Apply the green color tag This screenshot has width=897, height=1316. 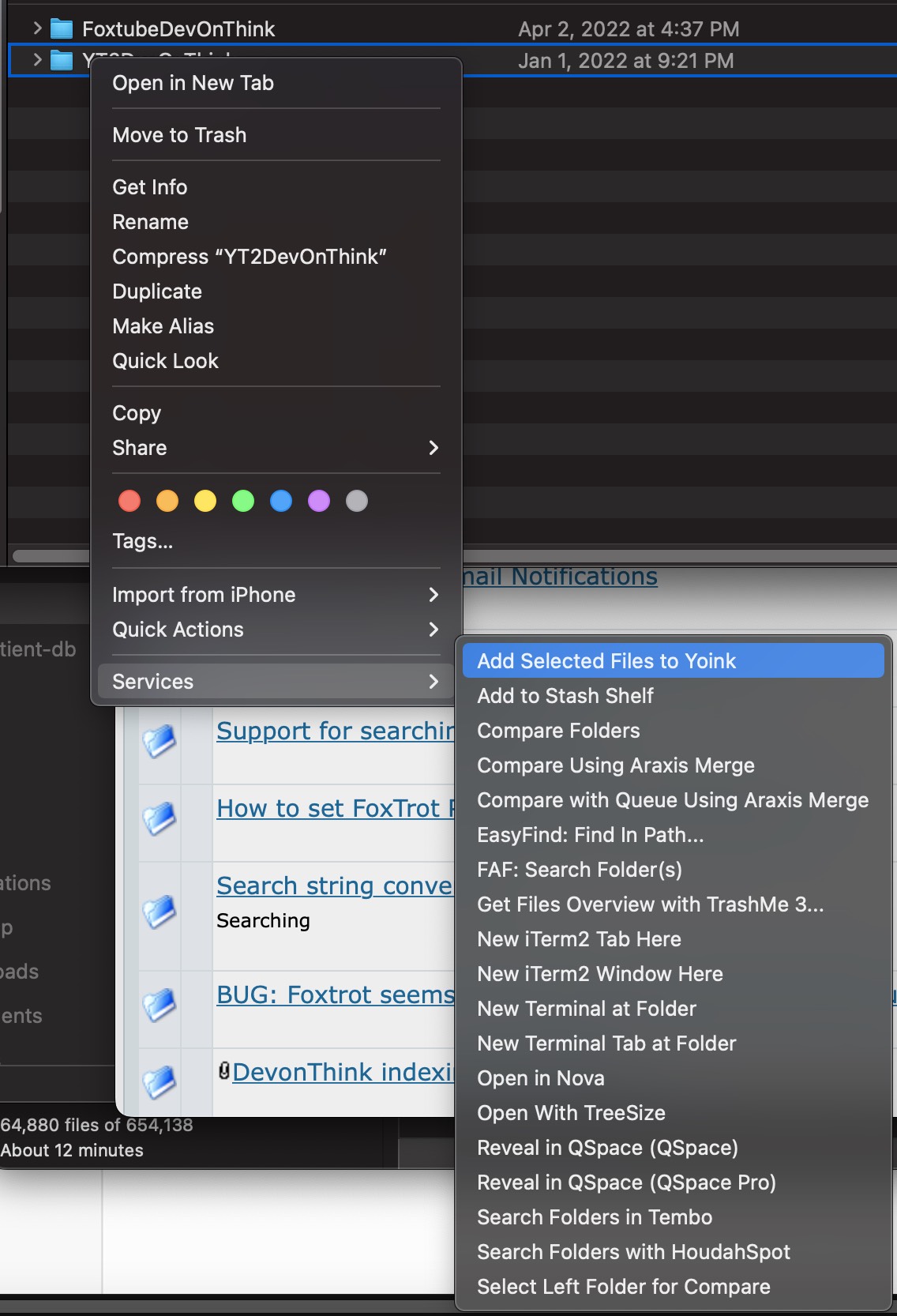pyautogui.click(x=243, y=501)
